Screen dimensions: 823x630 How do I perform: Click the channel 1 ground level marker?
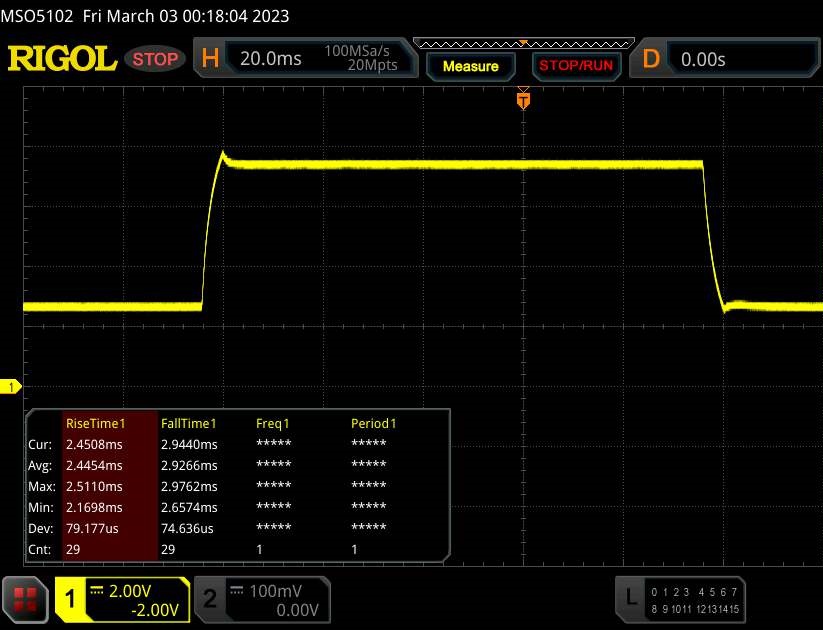click(10, 387)
